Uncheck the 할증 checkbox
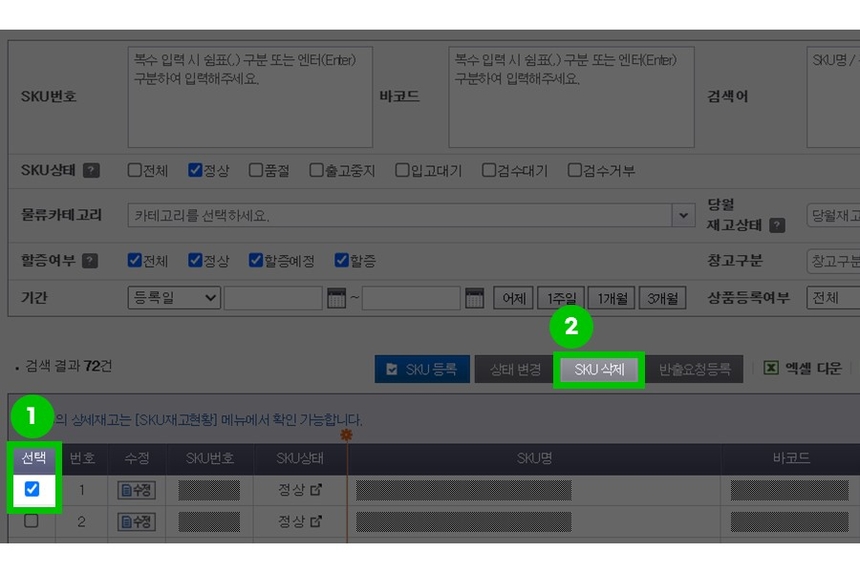This screenshot has width=860, height=573. pyautogui.click(x=341, y=260)
